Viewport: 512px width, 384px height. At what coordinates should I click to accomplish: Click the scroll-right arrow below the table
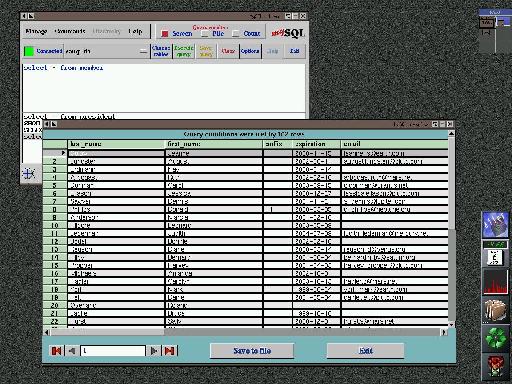pos(444,332)
